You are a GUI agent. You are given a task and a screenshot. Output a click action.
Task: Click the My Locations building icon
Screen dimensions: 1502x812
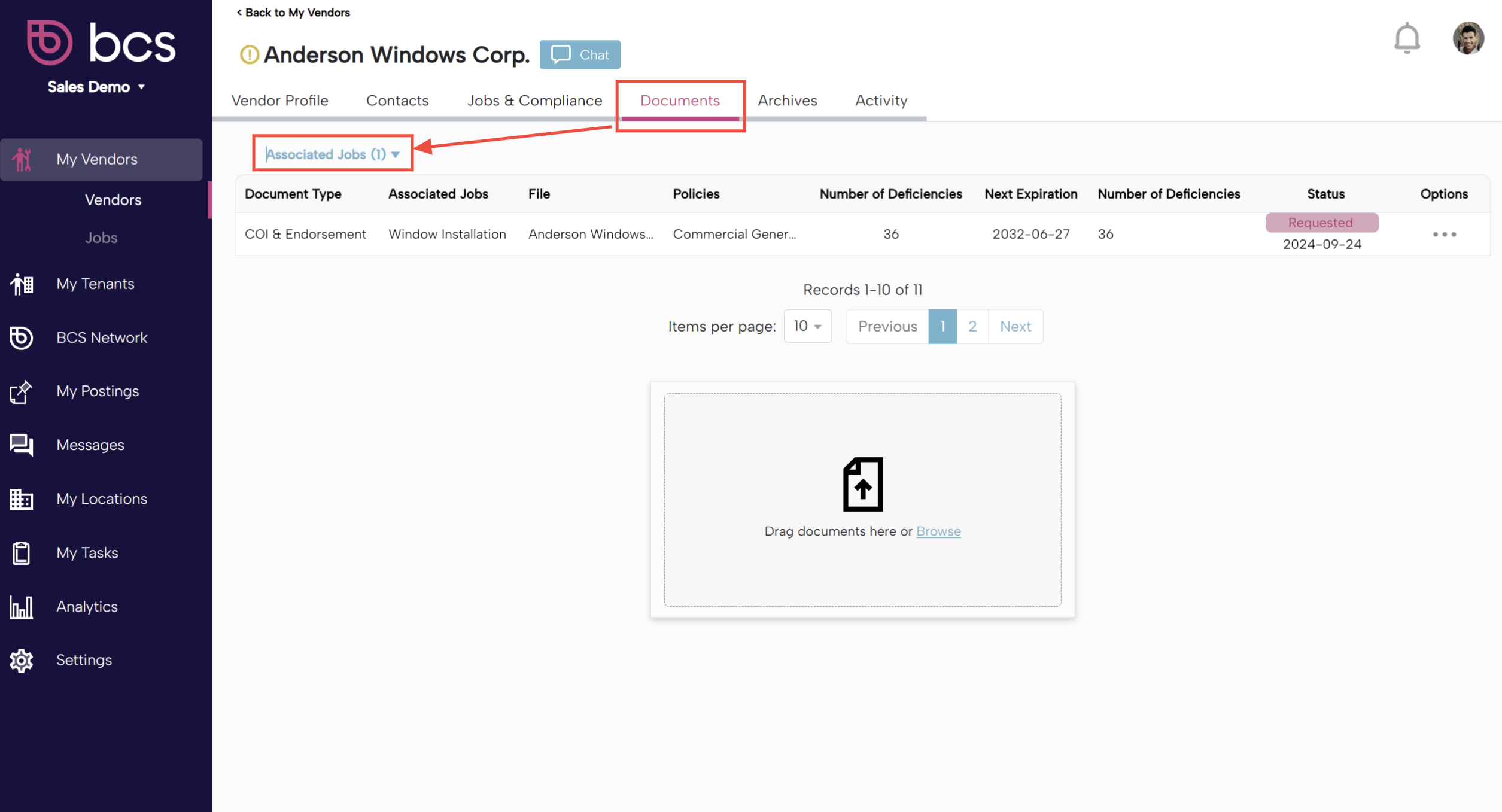[x=22, y=499]
